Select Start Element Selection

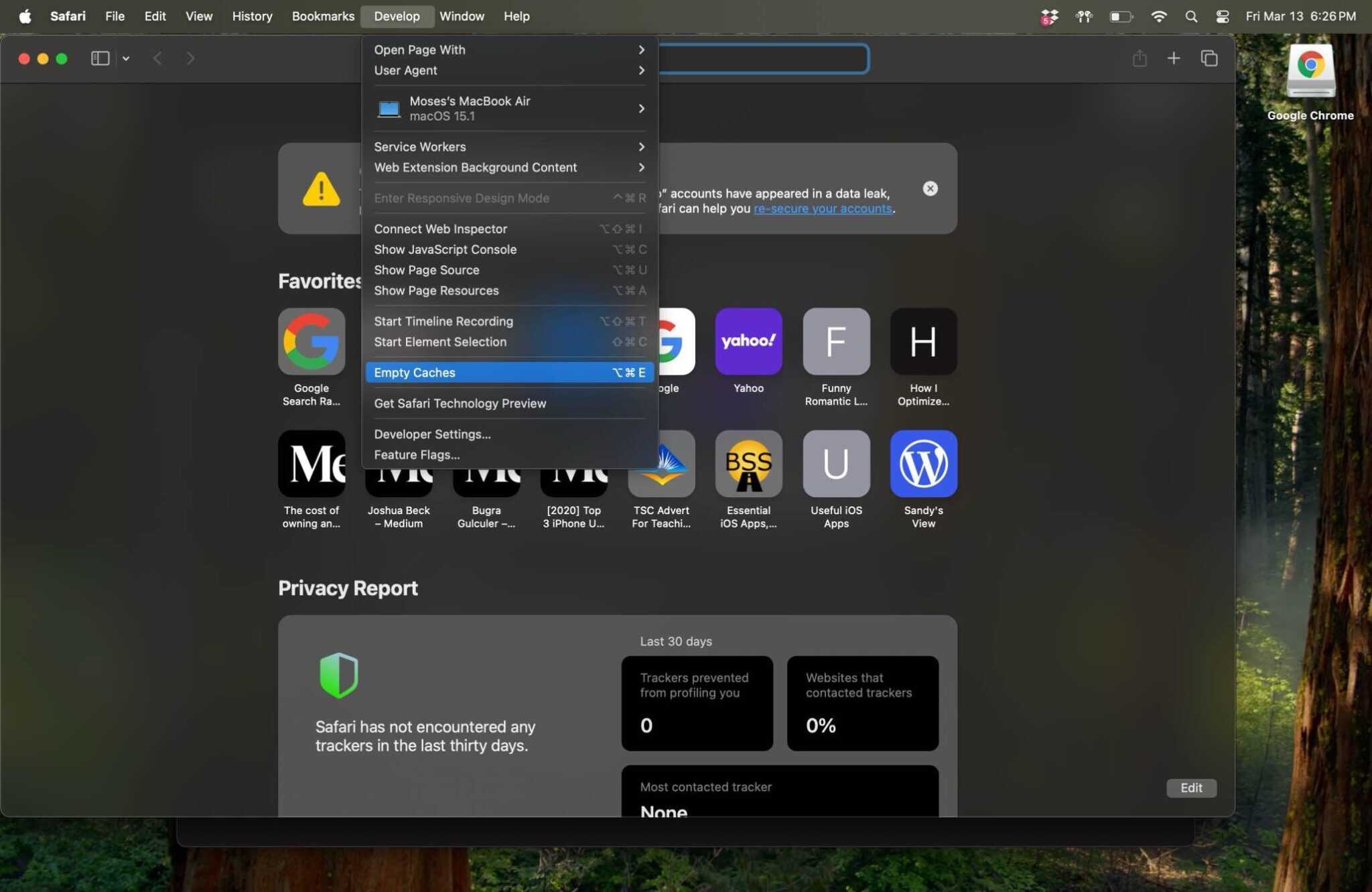pyautogui.click(x=509, y=342)
